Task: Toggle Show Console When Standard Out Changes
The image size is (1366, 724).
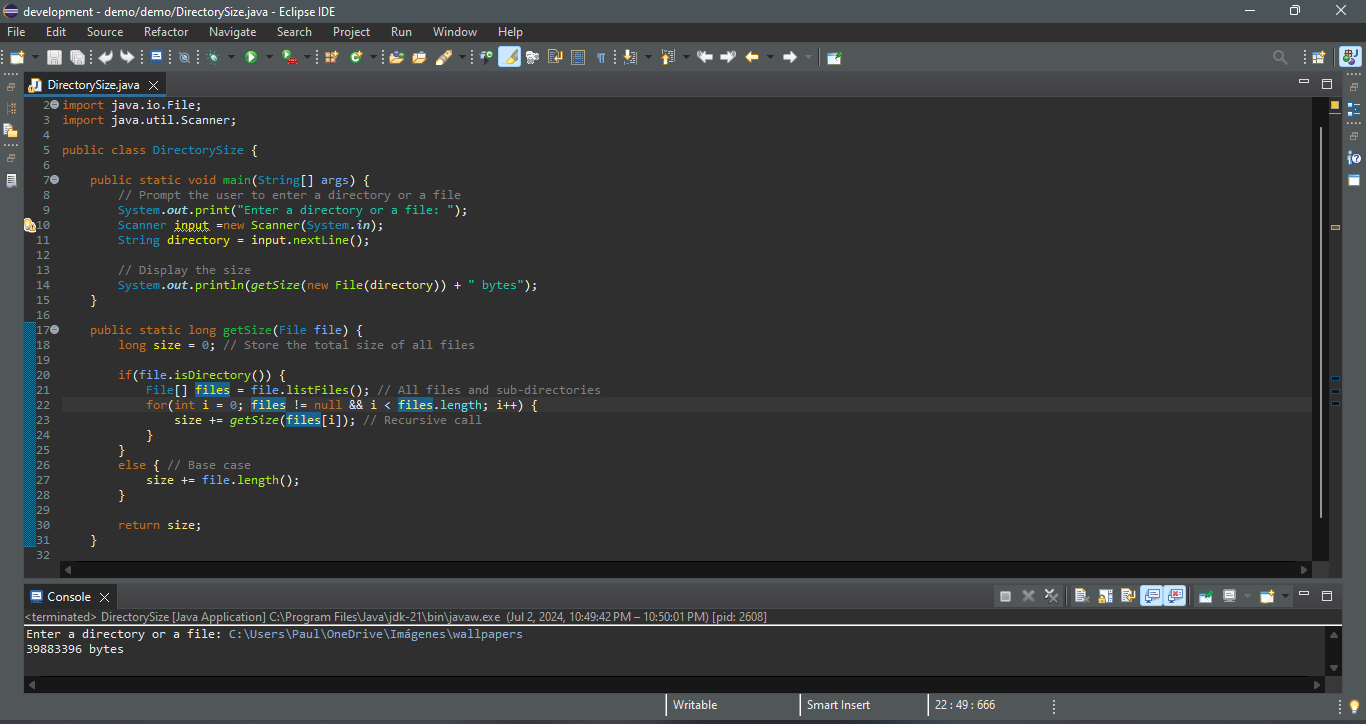Action: [1152, 596]
